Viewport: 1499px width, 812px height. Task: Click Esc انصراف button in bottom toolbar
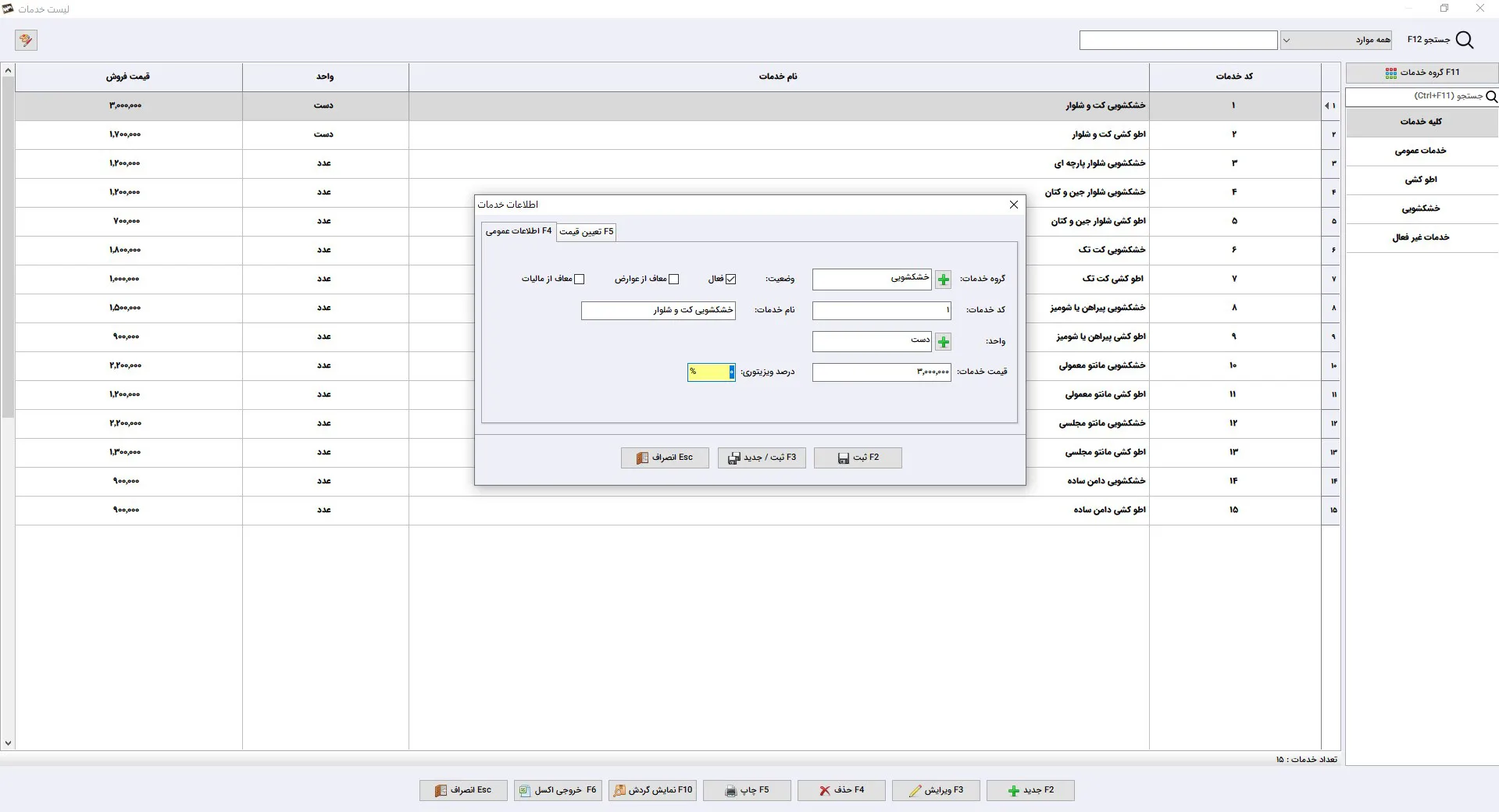point(463,790)
